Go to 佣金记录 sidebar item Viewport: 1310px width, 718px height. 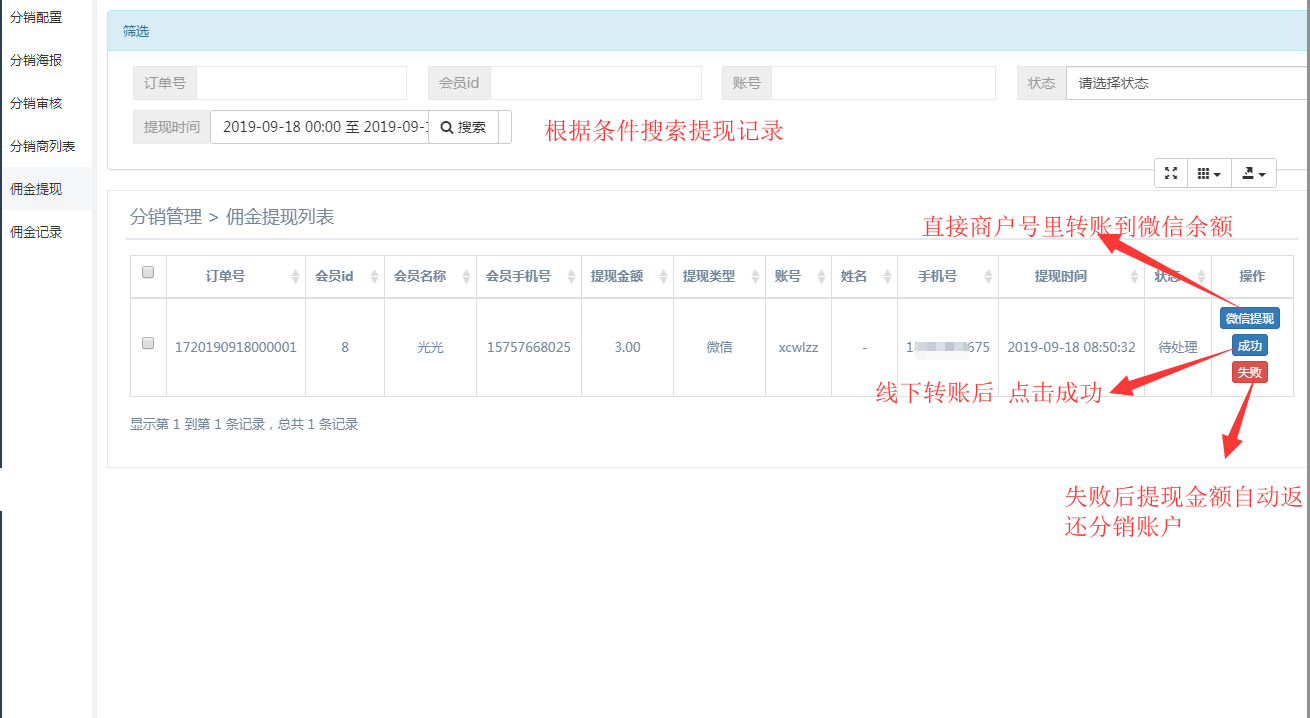point(37,232)
